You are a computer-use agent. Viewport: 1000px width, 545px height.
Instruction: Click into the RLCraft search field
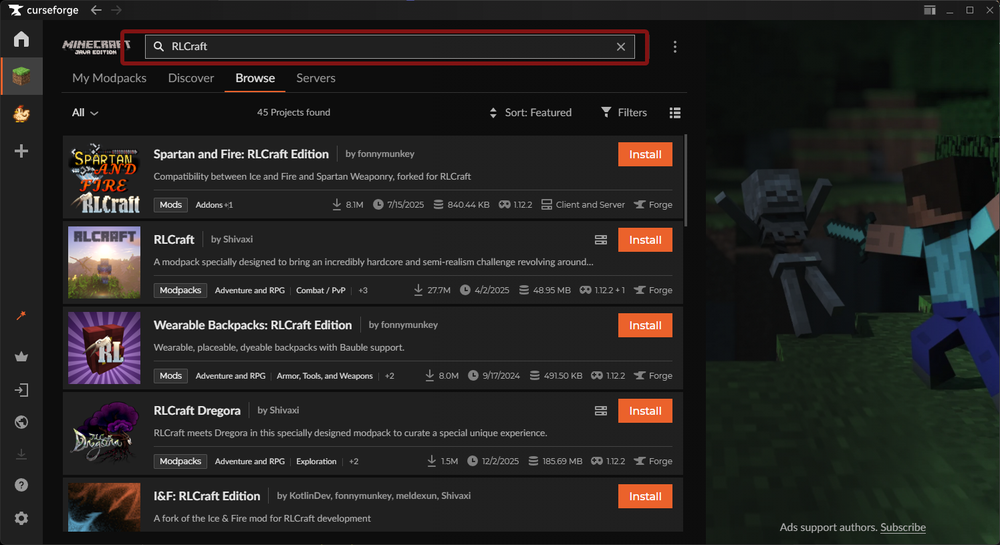tap(390, 47)
